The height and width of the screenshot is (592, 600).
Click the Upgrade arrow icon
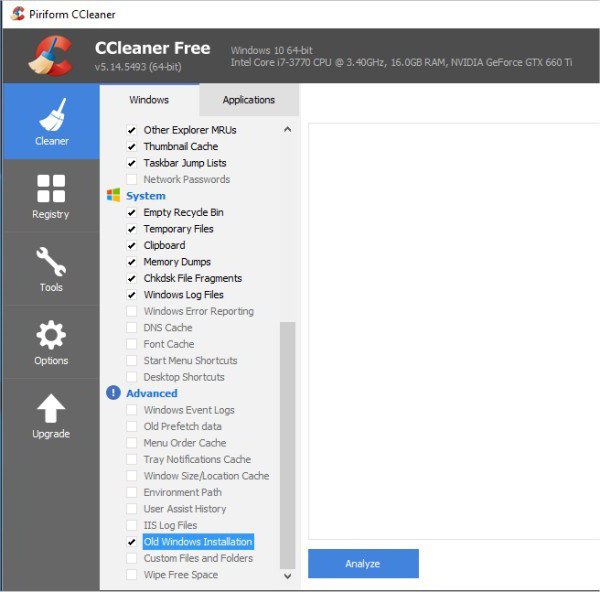[x=50, y=408]
